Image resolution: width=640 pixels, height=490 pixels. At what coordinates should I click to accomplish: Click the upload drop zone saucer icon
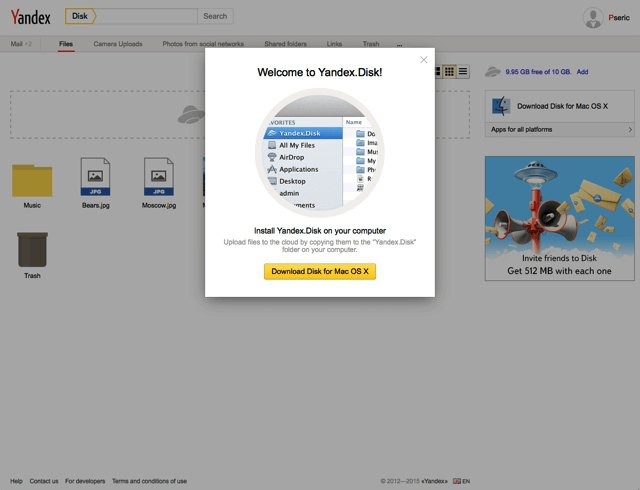click(x=191, y=114)
